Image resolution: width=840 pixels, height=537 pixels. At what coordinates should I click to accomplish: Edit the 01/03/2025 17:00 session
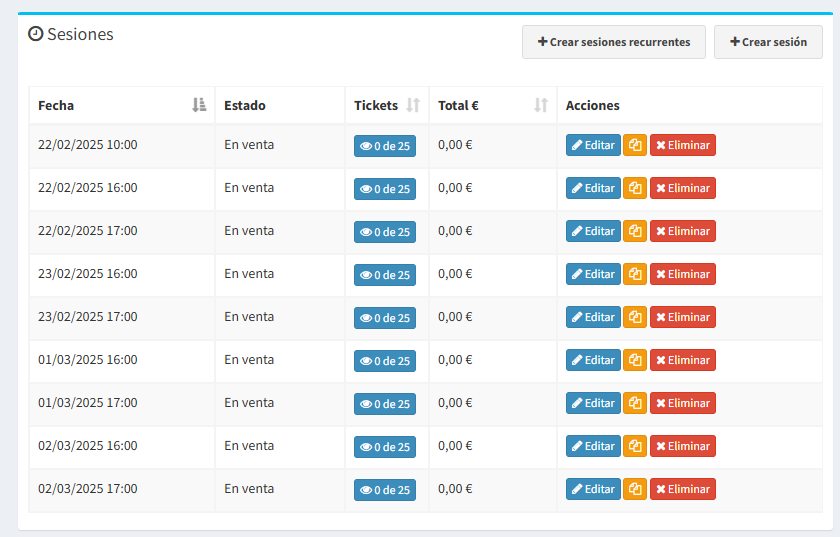[593, 403]
